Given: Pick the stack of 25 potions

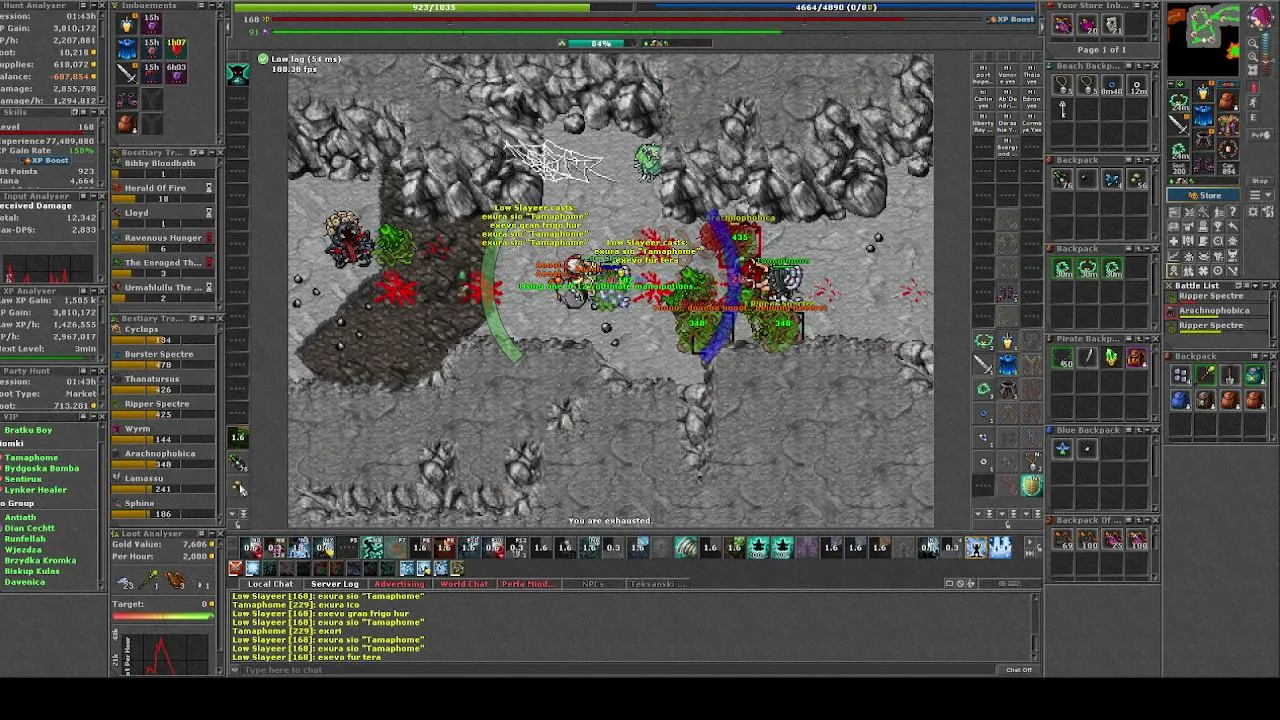Looking at the screenshot, I should tap(1112, 540).
